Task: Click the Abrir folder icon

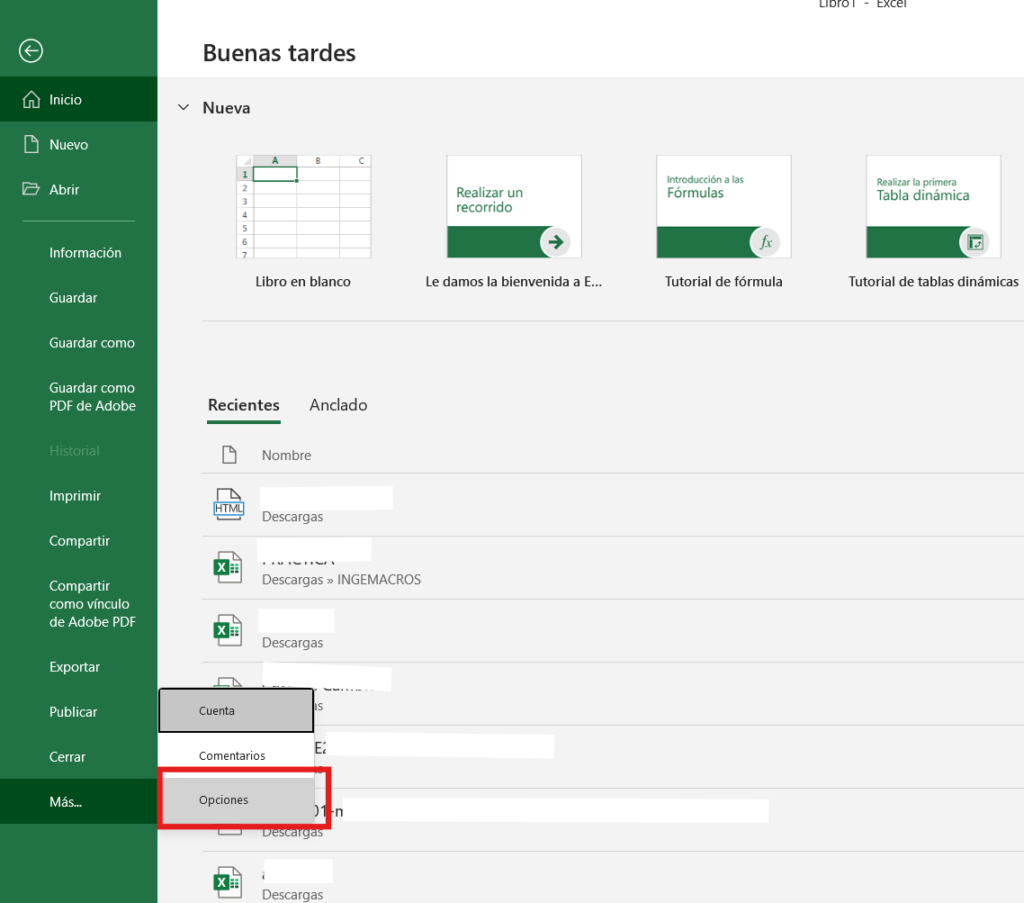Action: tap(31, 189)
